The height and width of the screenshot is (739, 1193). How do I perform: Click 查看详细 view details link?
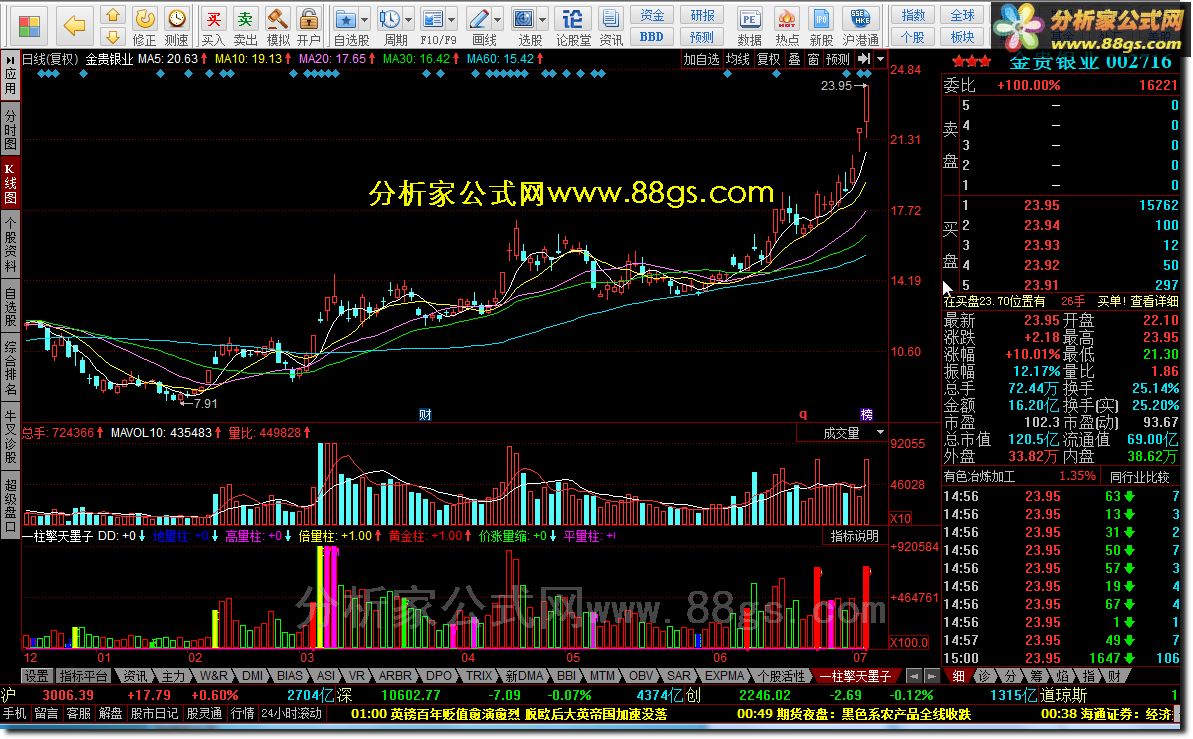click(1154, 301)
